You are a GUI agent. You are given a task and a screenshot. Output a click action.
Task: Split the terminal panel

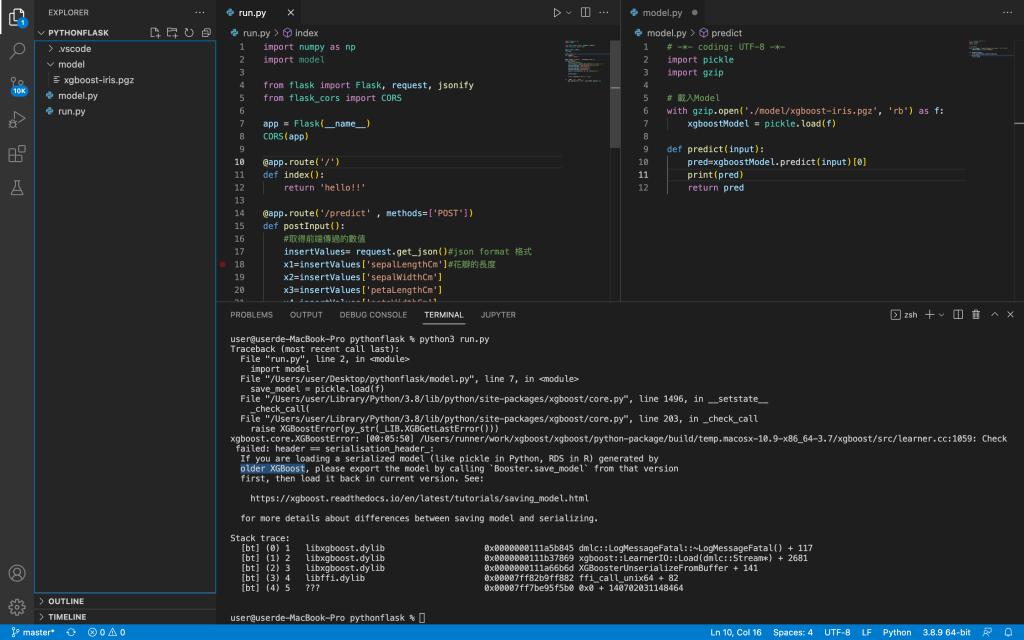point(958,315)
